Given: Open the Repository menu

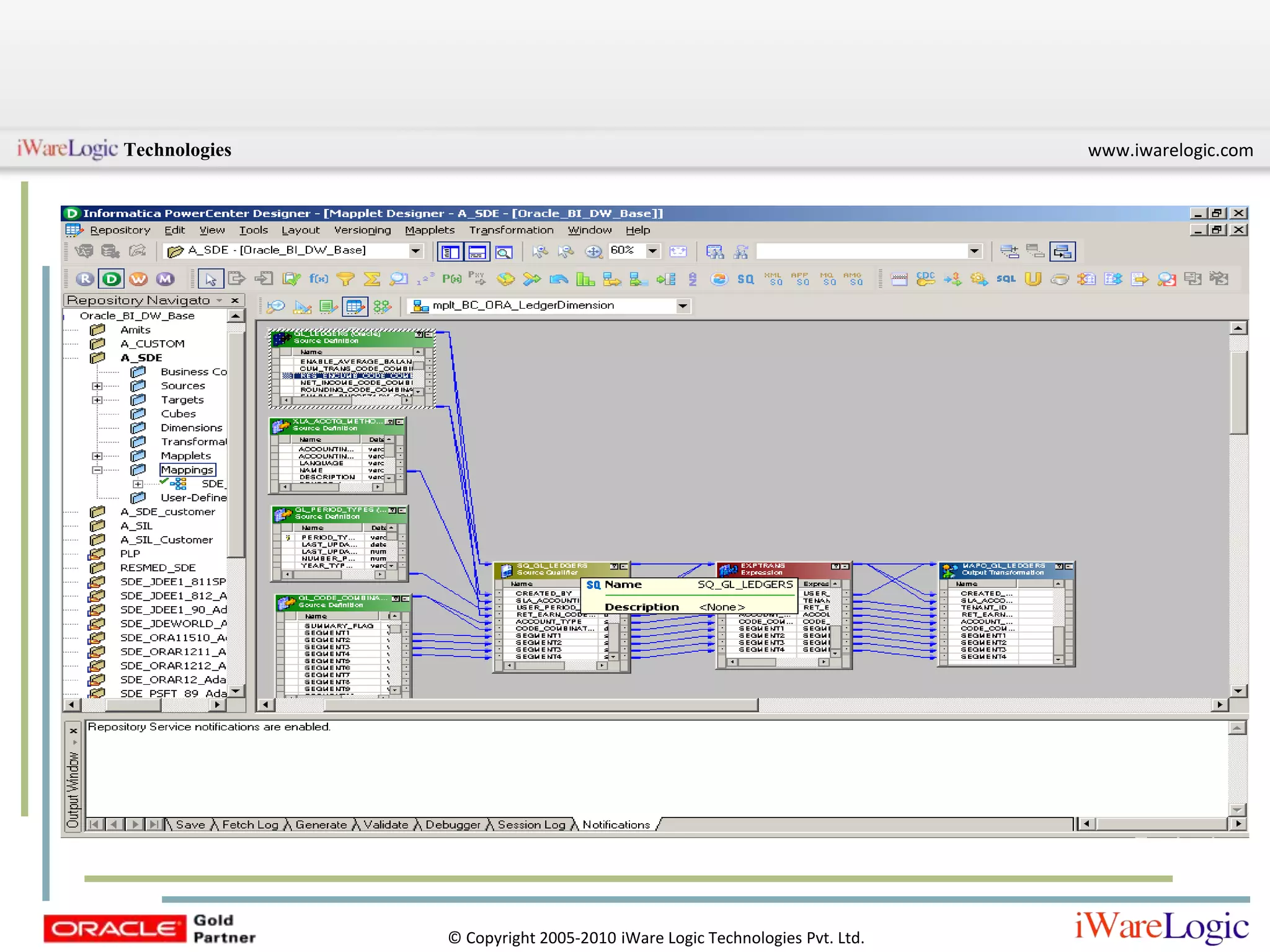Looking at the screenshot, I should point(120,230).
